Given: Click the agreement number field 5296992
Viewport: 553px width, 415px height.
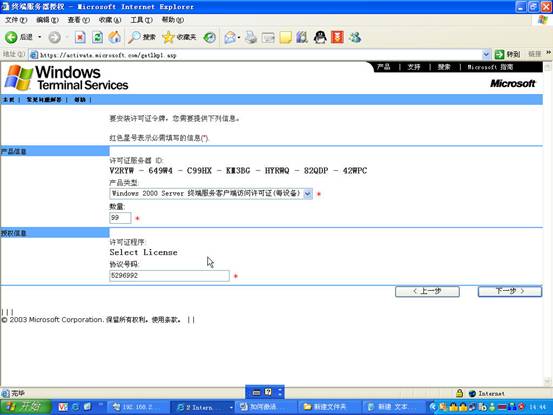Looking at the screenshot, I should click(x=169, y=276).
